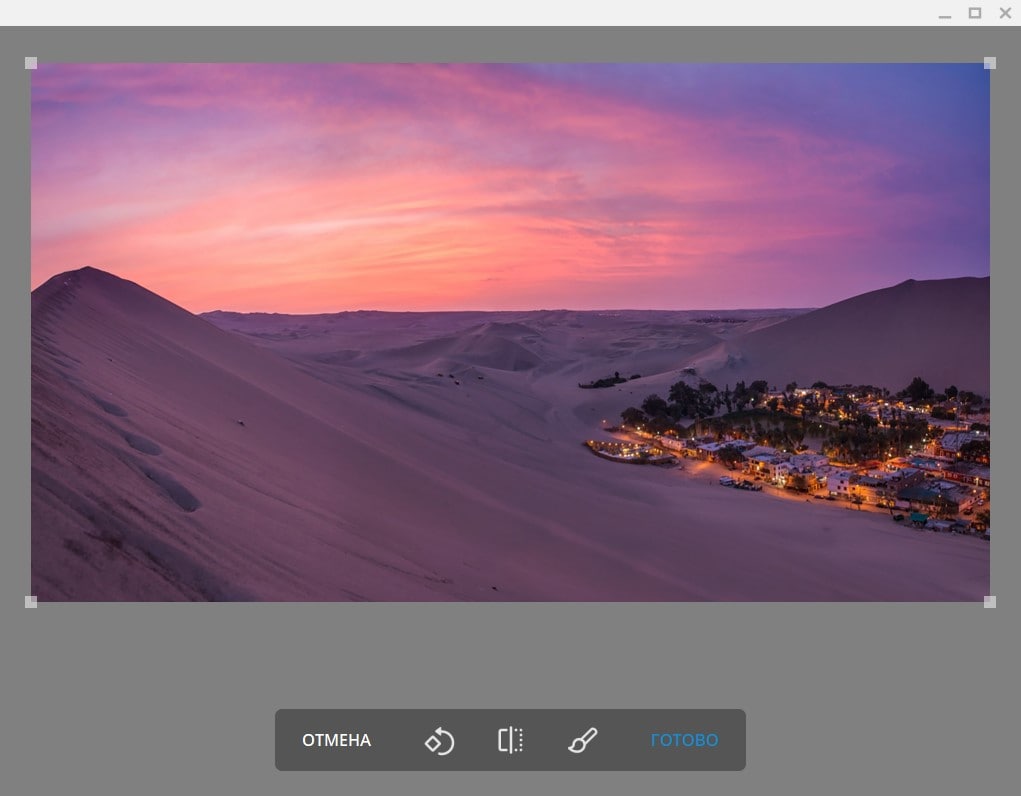Click the desert sunset photo
1021x796 pixels.
(x=510, y=332)
